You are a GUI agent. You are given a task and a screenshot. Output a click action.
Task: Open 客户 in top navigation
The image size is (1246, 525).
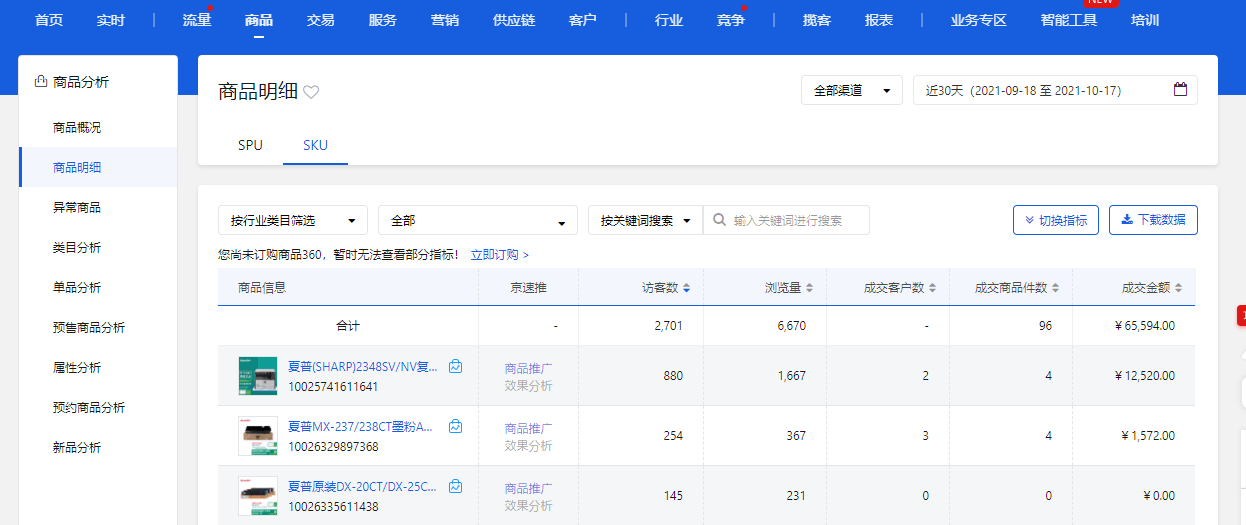tap(582, 20)
